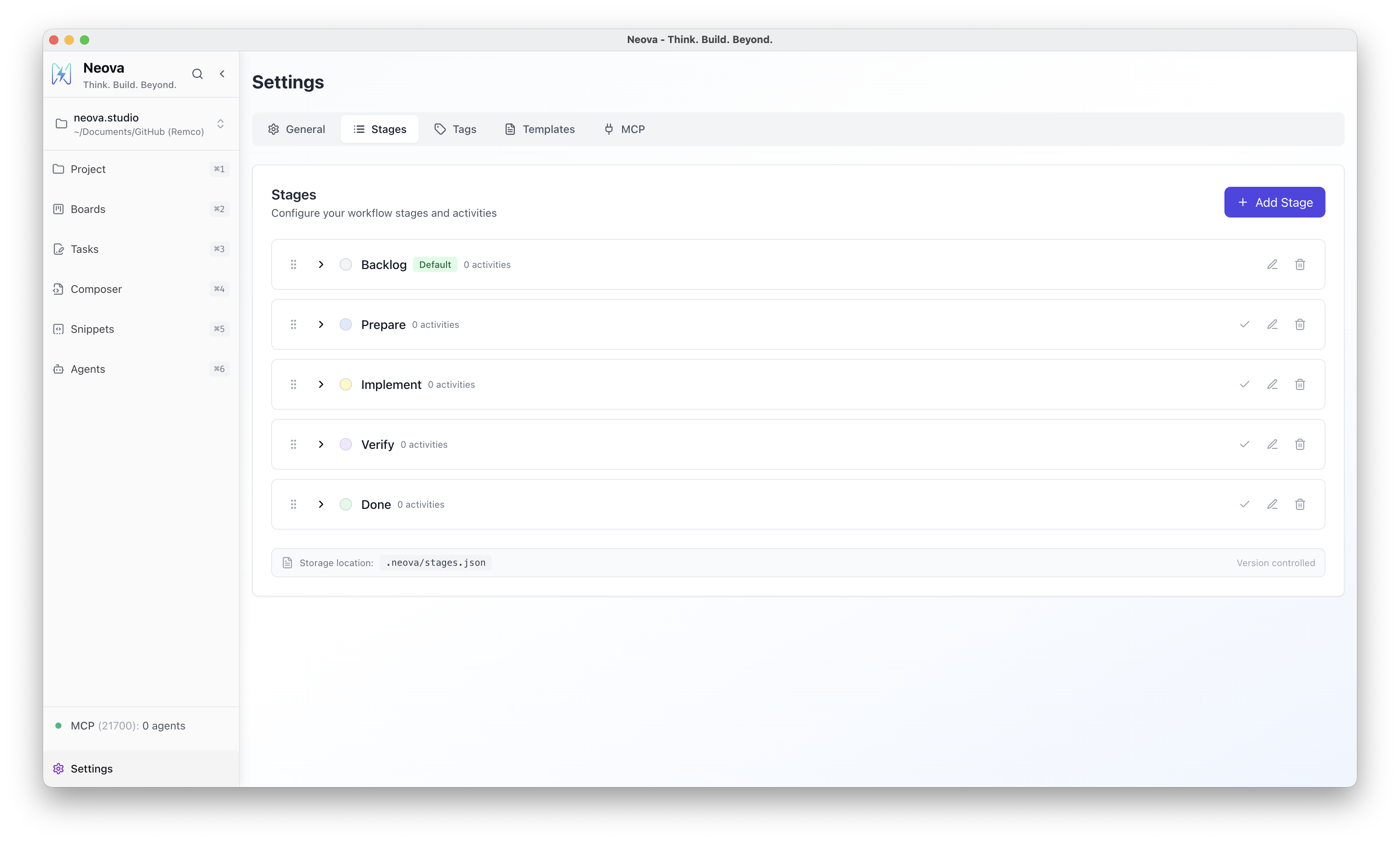Screen dimensions: 1400x844
Task: Click the search icon in the sidebar header
Action: [197, 74]
